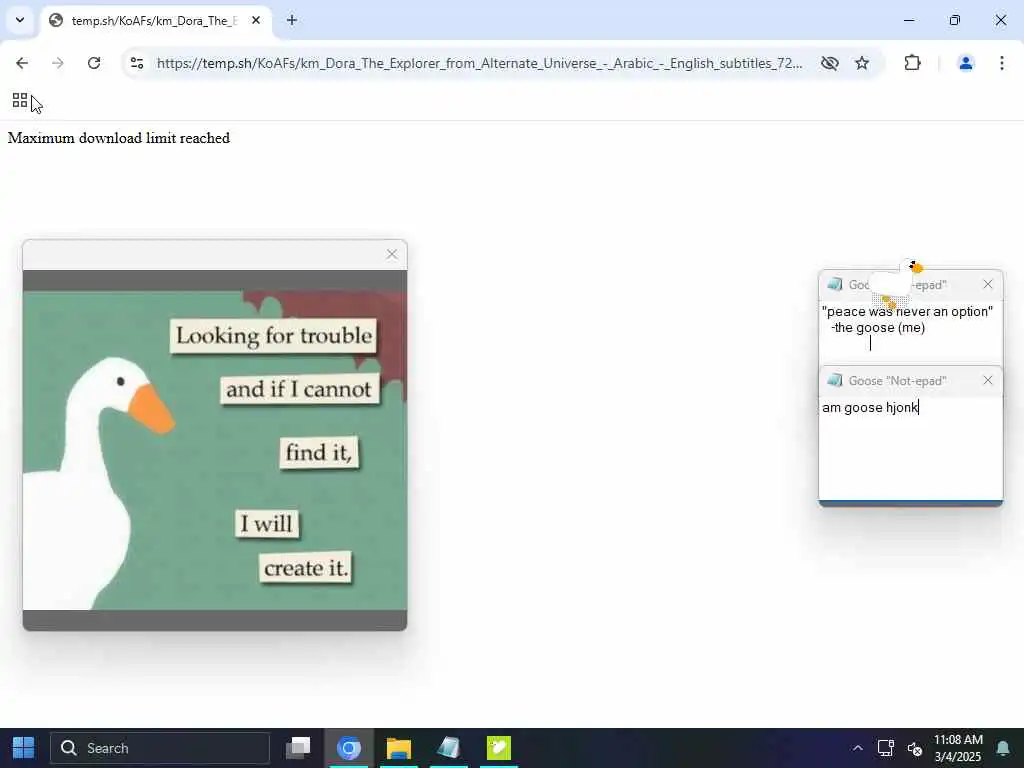
Task: Click the Looking for trouble goose image
Action: [215, 450]
